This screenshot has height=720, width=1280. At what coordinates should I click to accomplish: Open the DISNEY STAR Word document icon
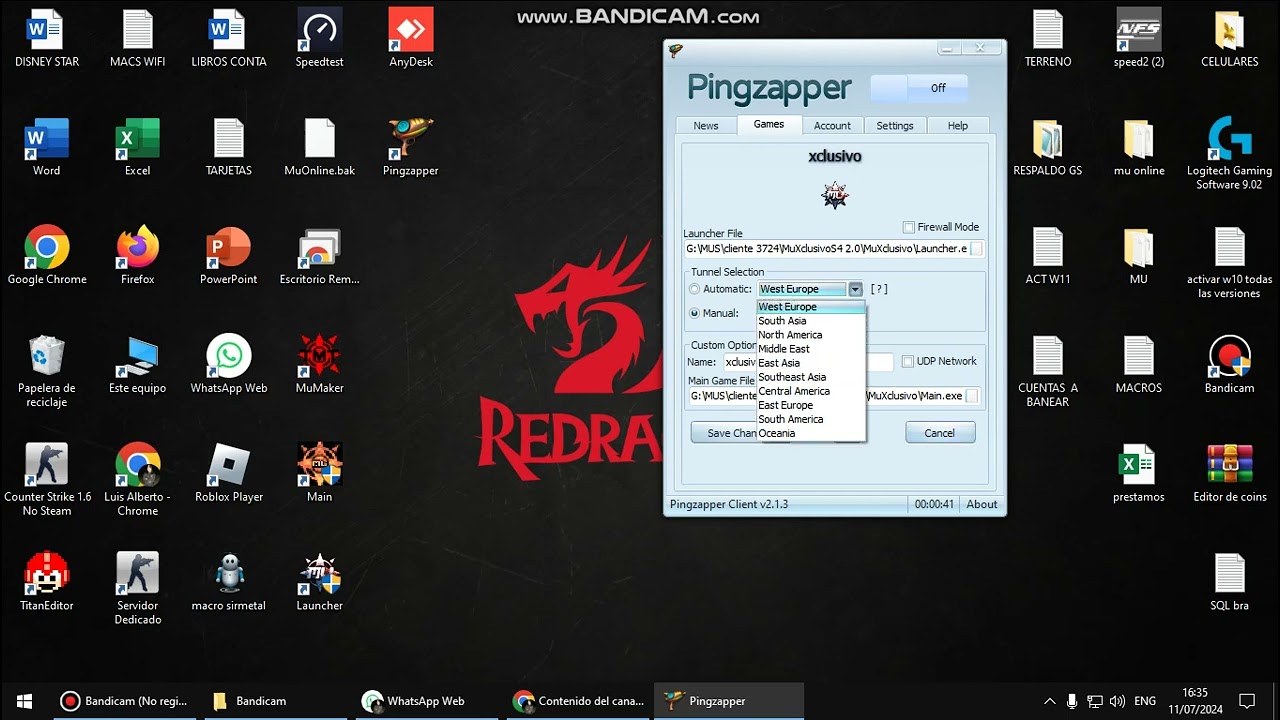point(46,38)
